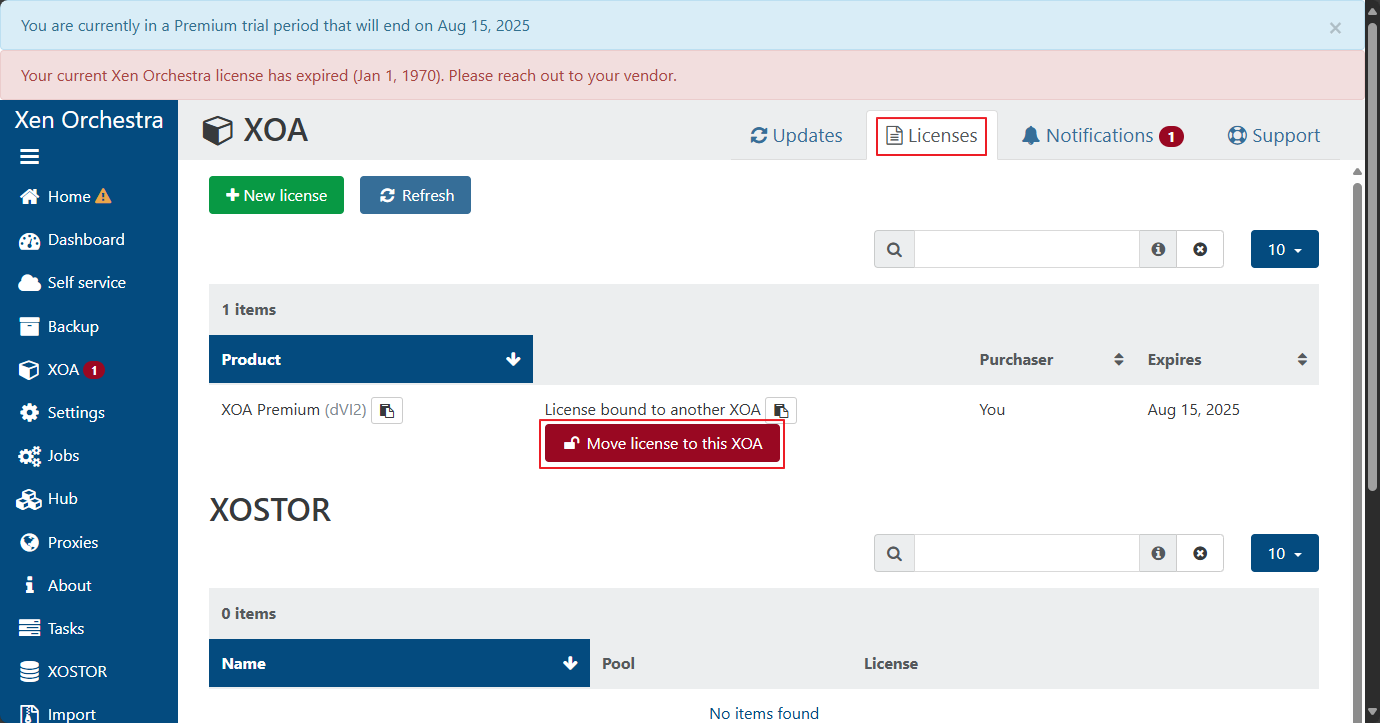Click XOSTOR search magnifier icon
This screenshot has height=723, width=1380.
pyautogui.click(x=894, y=553)
